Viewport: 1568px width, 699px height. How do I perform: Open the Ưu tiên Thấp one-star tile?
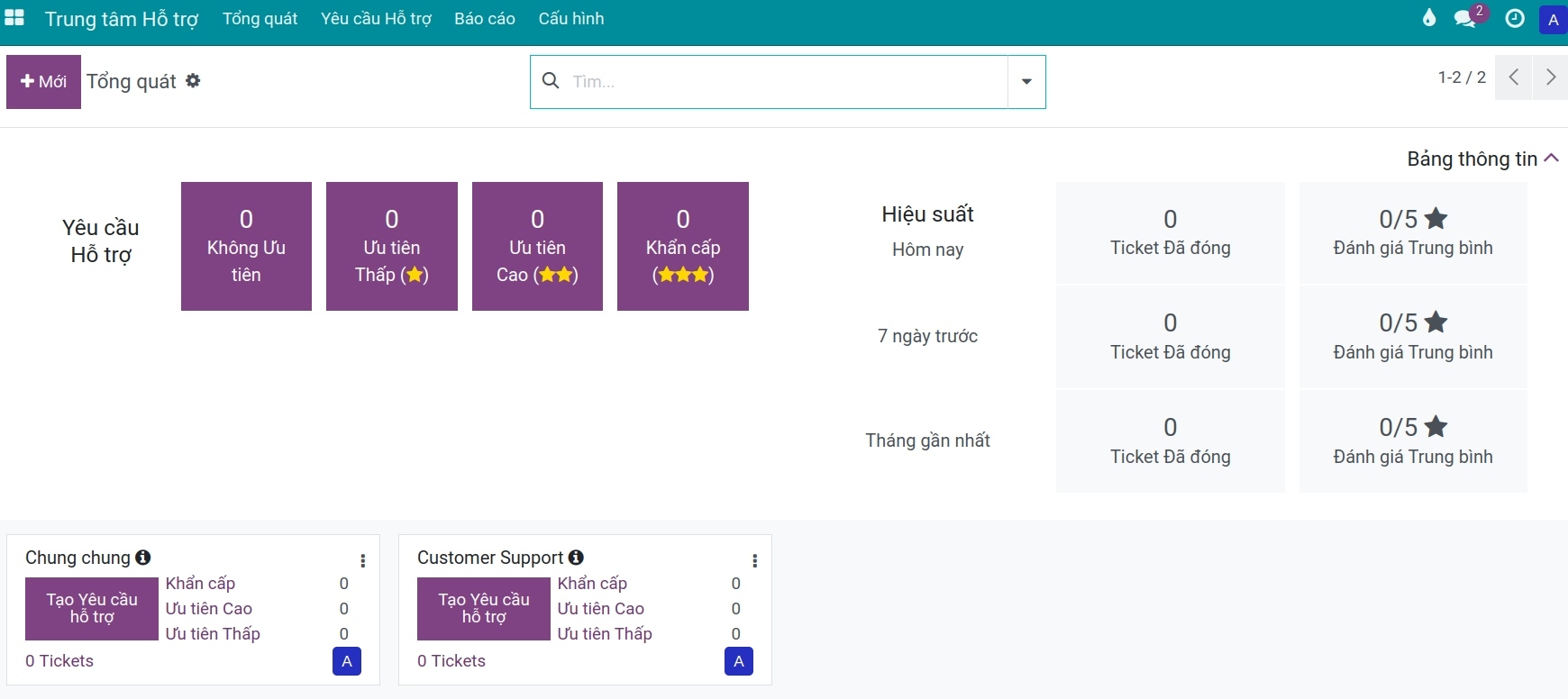click(x=392, y=247)
